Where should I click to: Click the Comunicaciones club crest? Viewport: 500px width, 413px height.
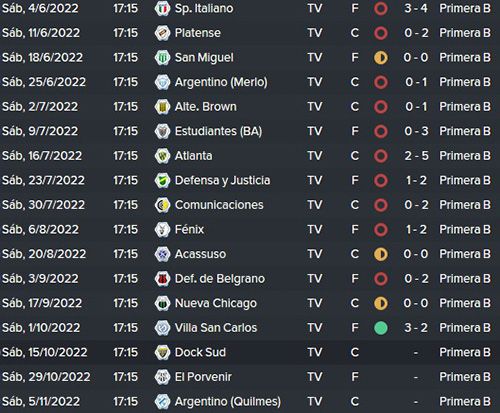click(x=162, y=205)
